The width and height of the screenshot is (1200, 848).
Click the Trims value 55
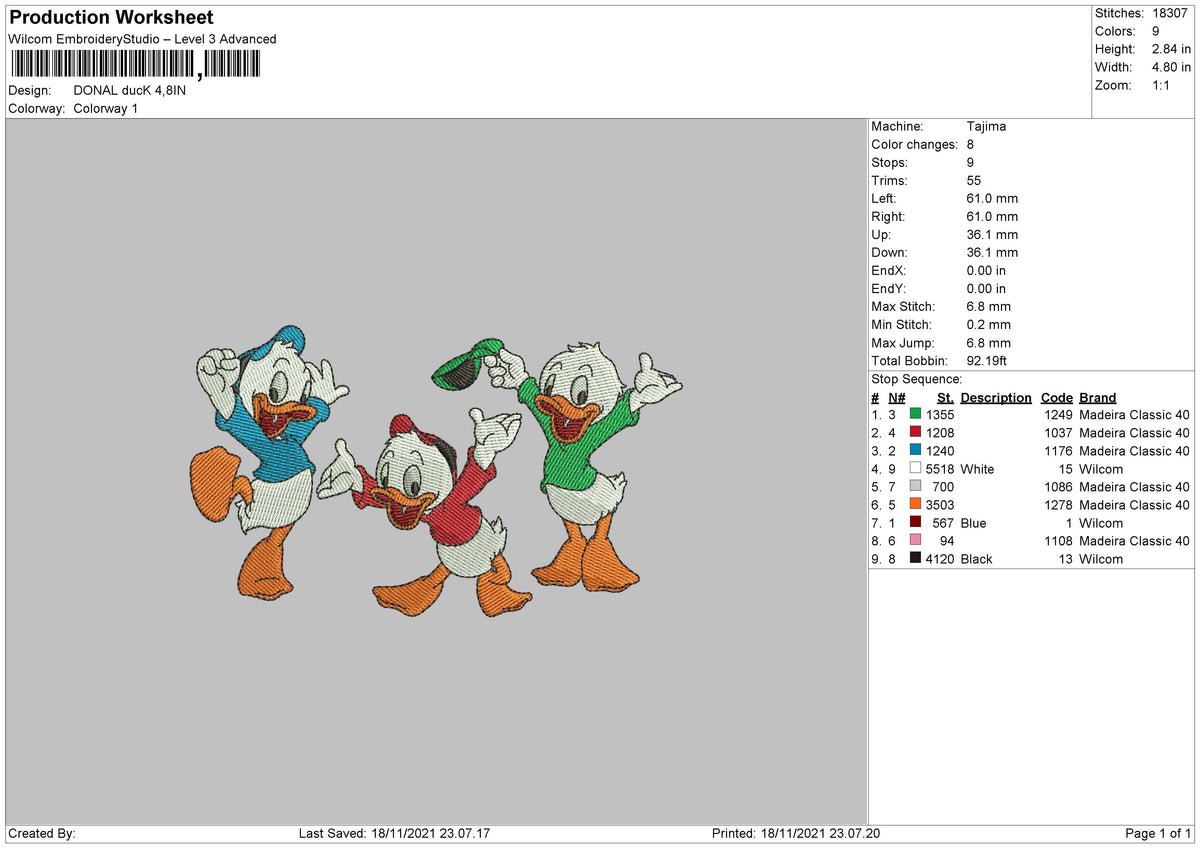click(x=975, y=180)
